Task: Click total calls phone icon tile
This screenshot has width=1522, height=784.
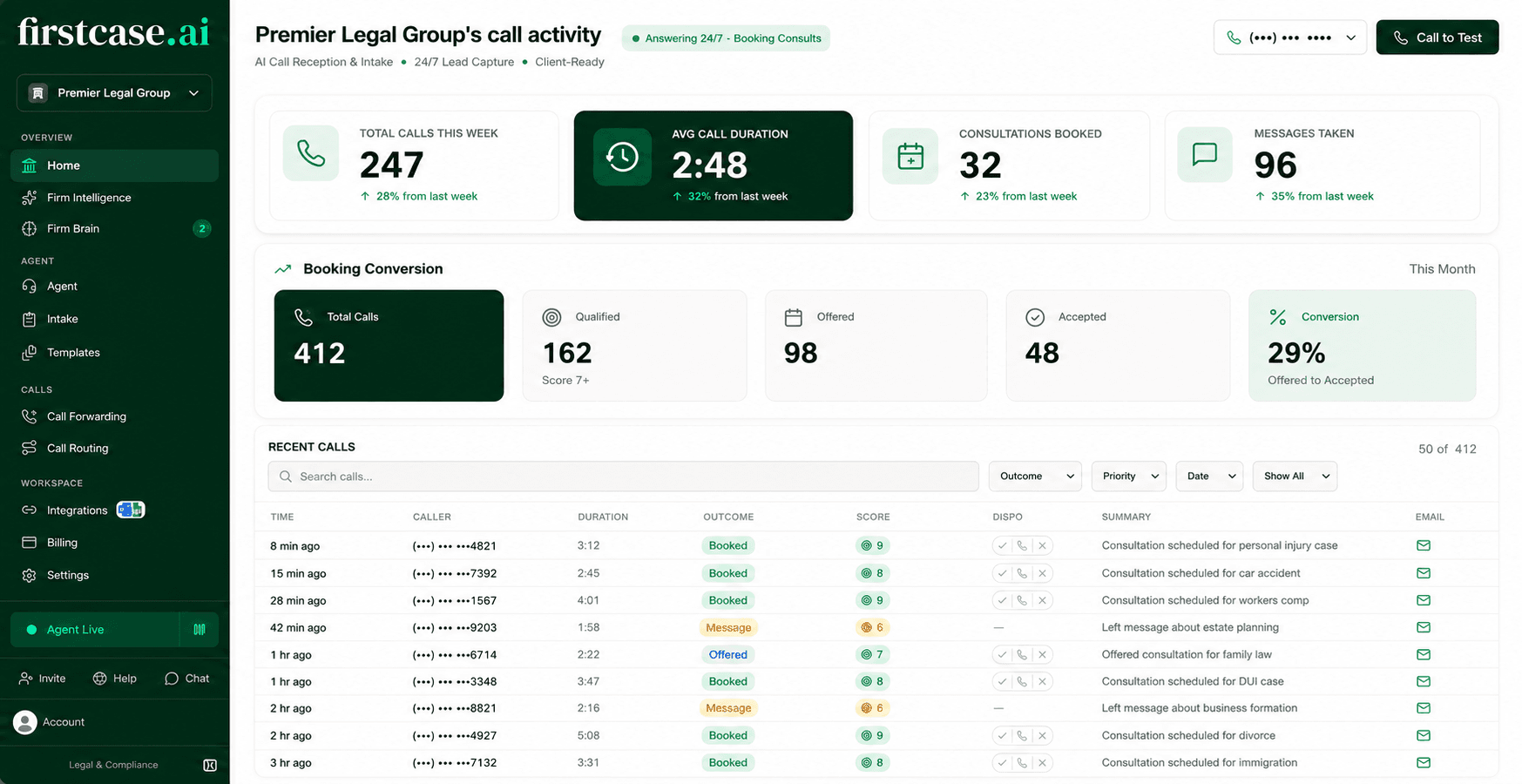Action: tap(311, 153)
